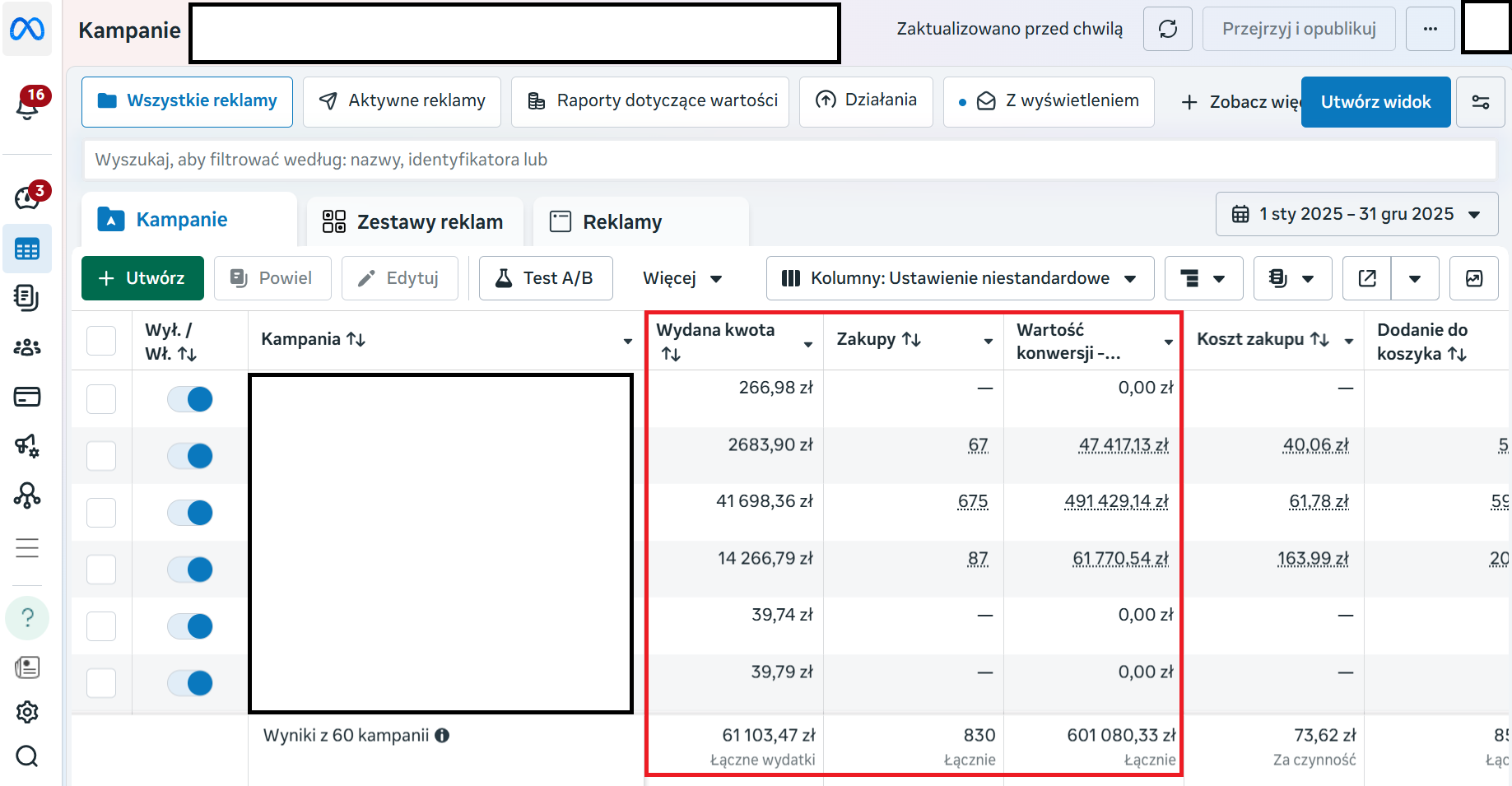
Task: Check the select-all campaigns checkbox in header
Action: (101, 341)
